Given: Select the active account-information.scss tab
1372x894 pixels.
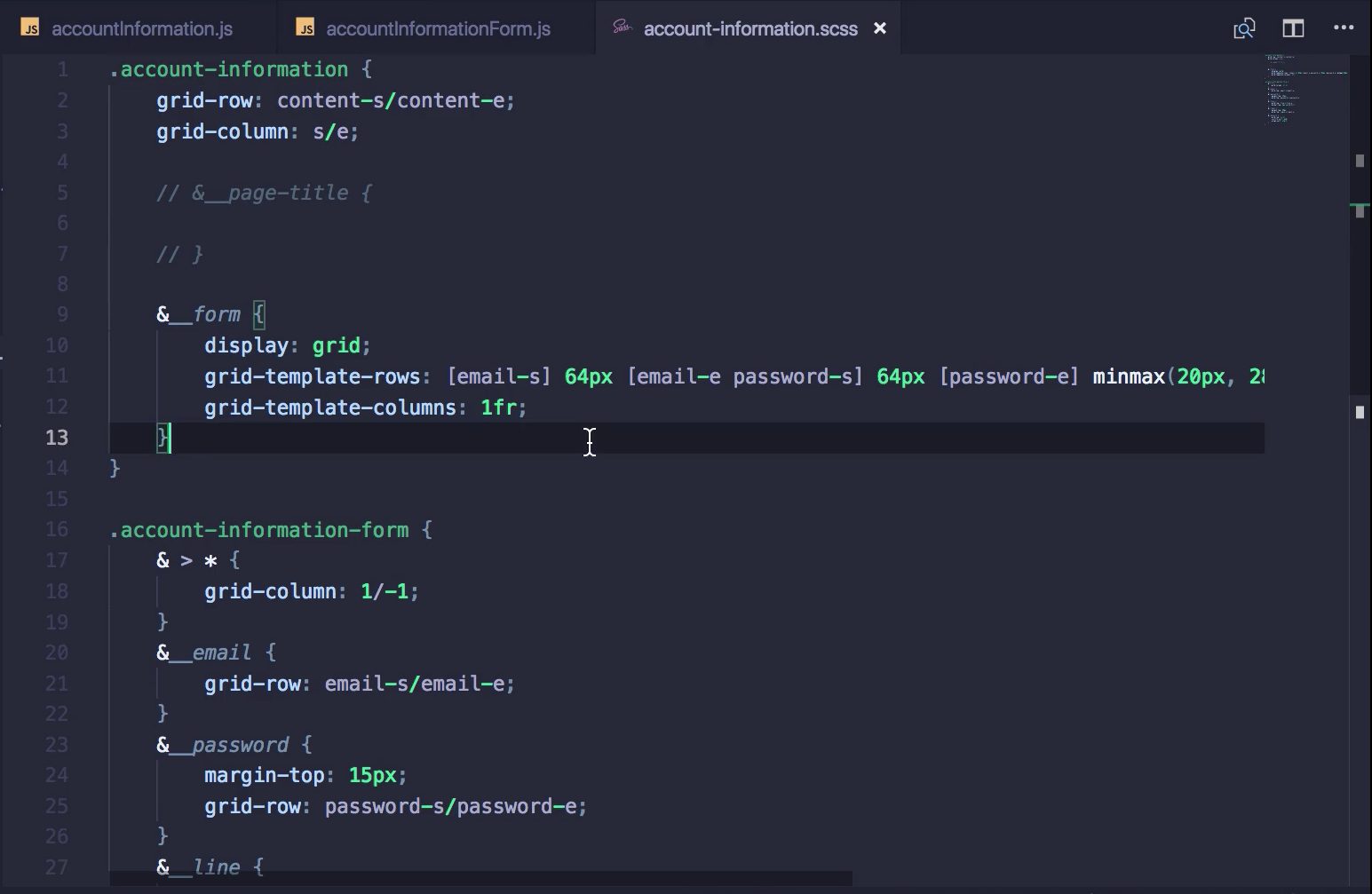Looking at the screenshot, I should pos(750,28).
